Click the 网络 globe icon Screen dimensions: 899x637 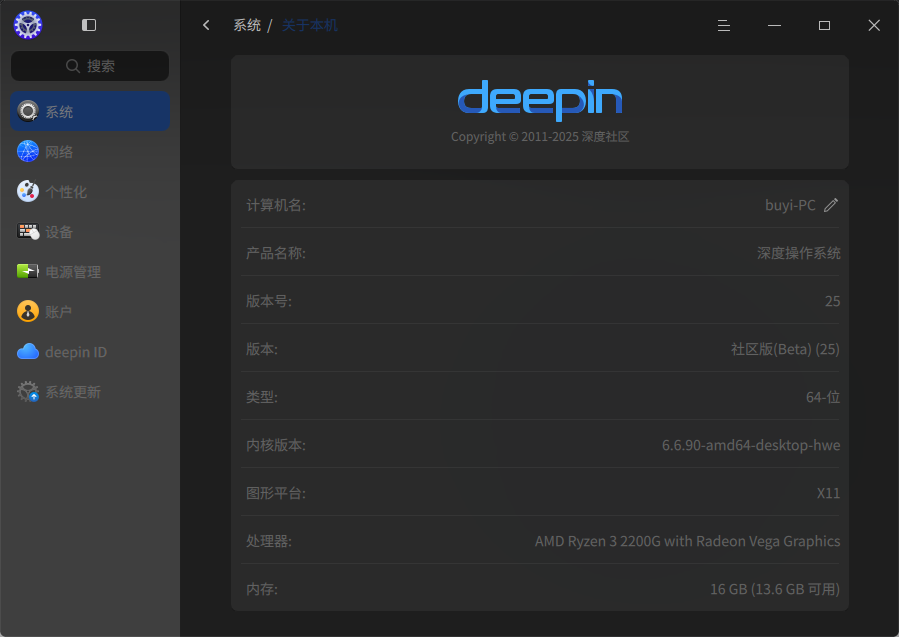(28, 151)
